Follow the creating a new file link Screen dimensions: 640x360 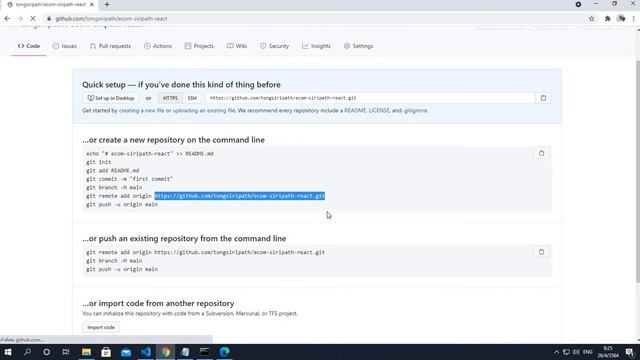[142, 111]
